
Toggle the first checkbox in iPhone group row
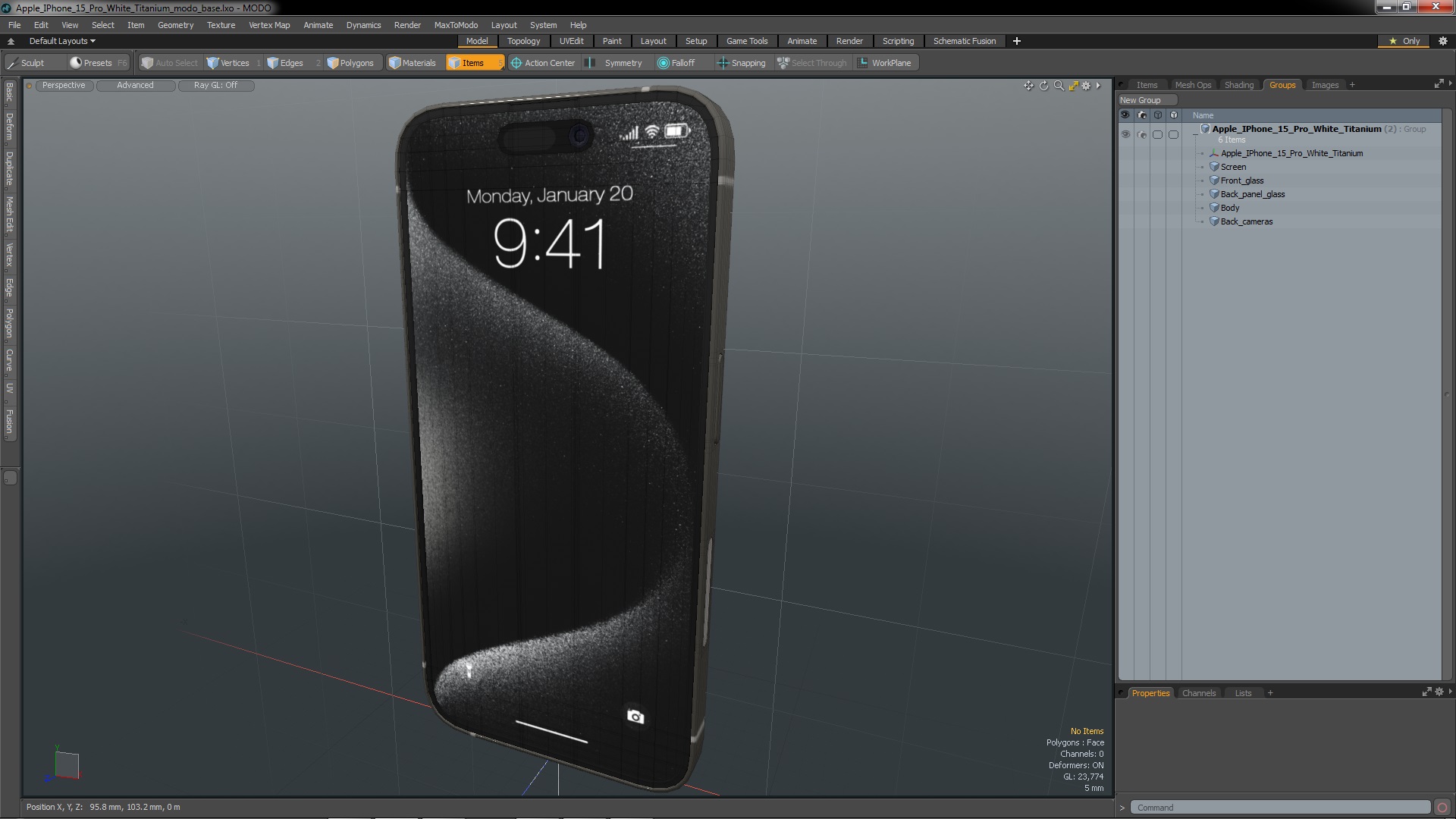1157,134
